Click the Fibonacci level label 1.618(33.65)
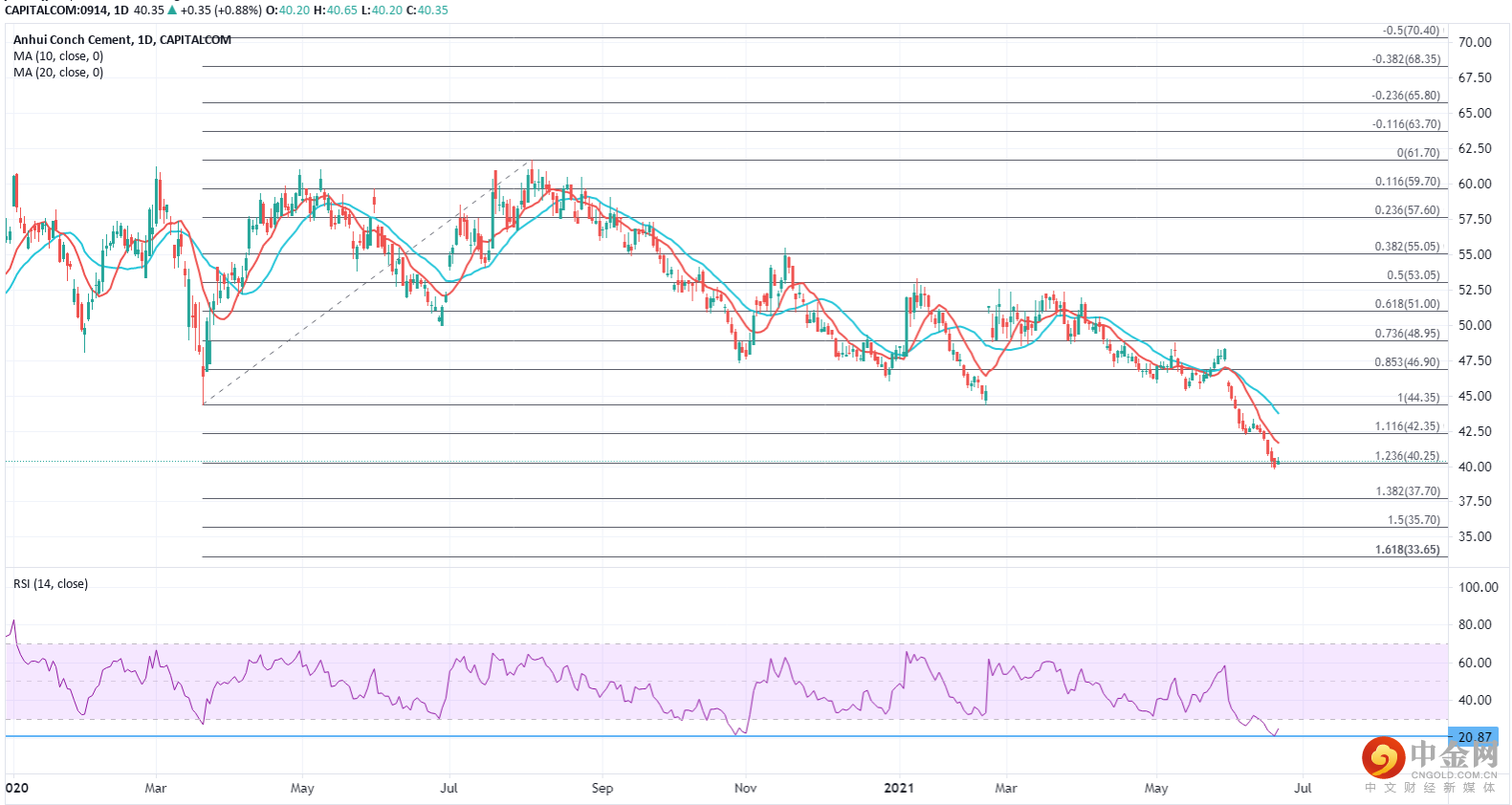The width and height of the screenshot is (1512, 805). click(x=1408, y=550)
